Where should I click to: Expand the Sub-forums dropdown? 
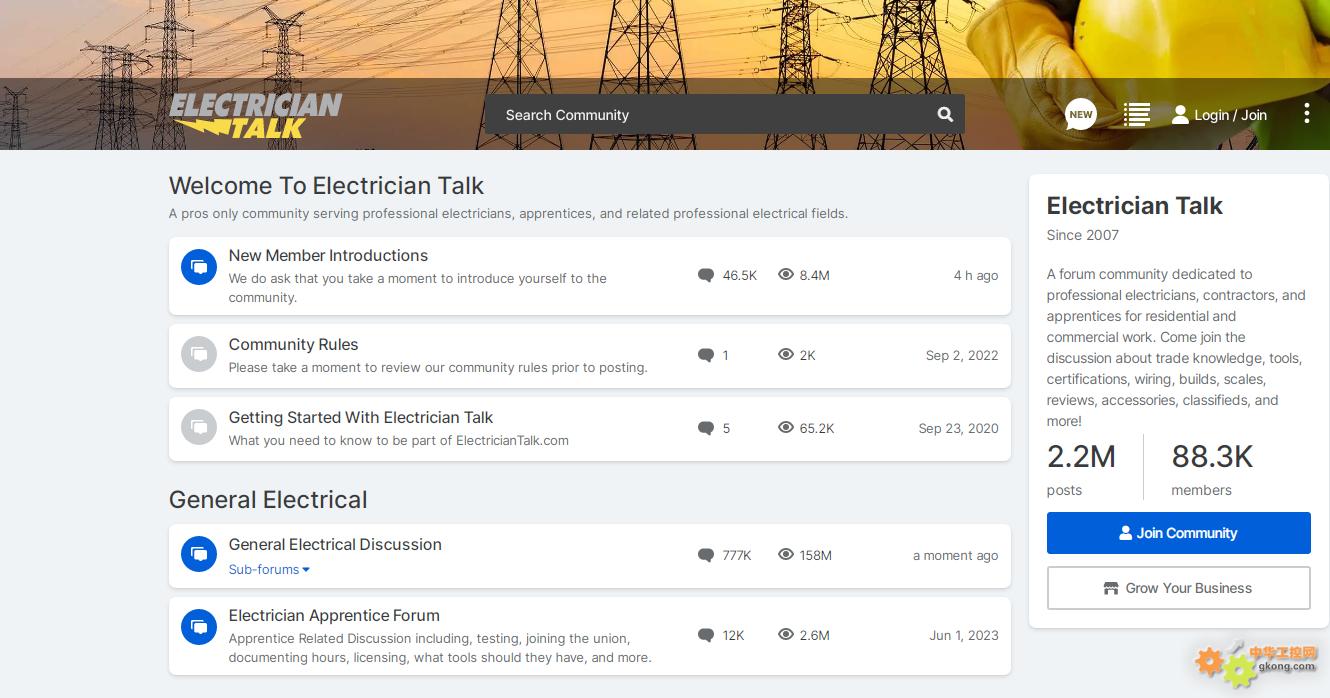point(269,569)
